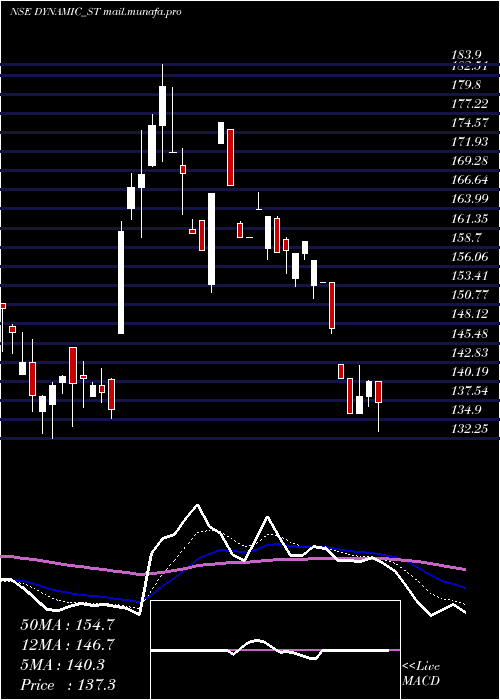Click the Price : 137.3 readout
This screenshot has height=700, width=500.
67,685
